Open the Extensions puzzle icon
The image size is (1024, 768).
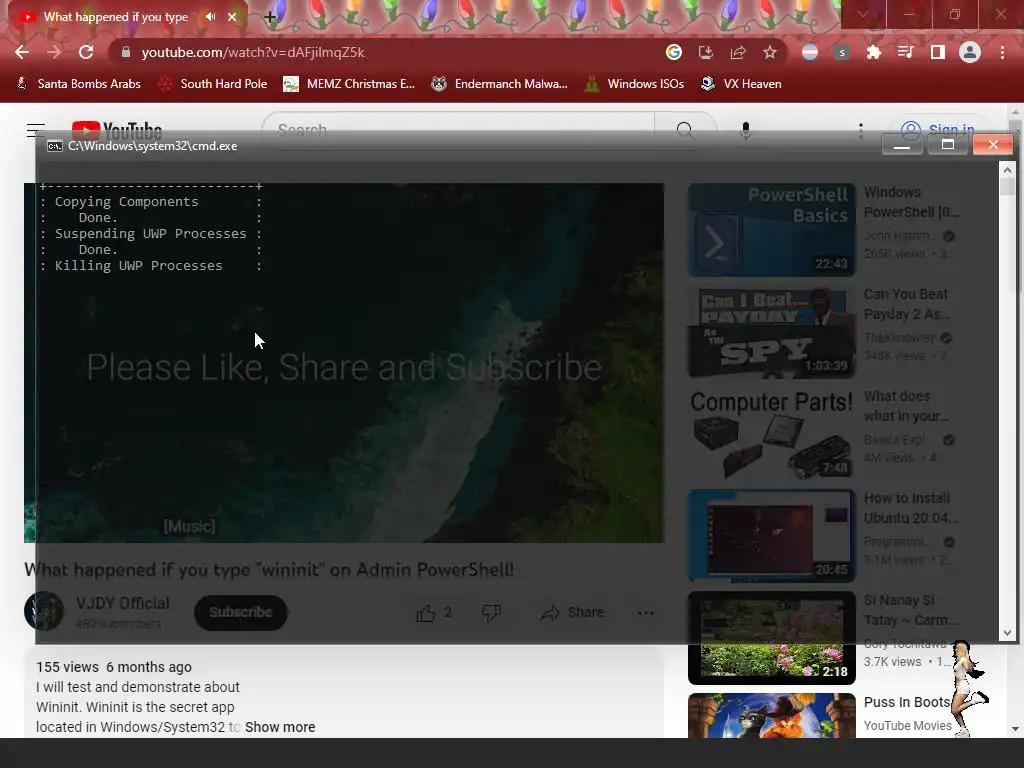pos(874,52)
